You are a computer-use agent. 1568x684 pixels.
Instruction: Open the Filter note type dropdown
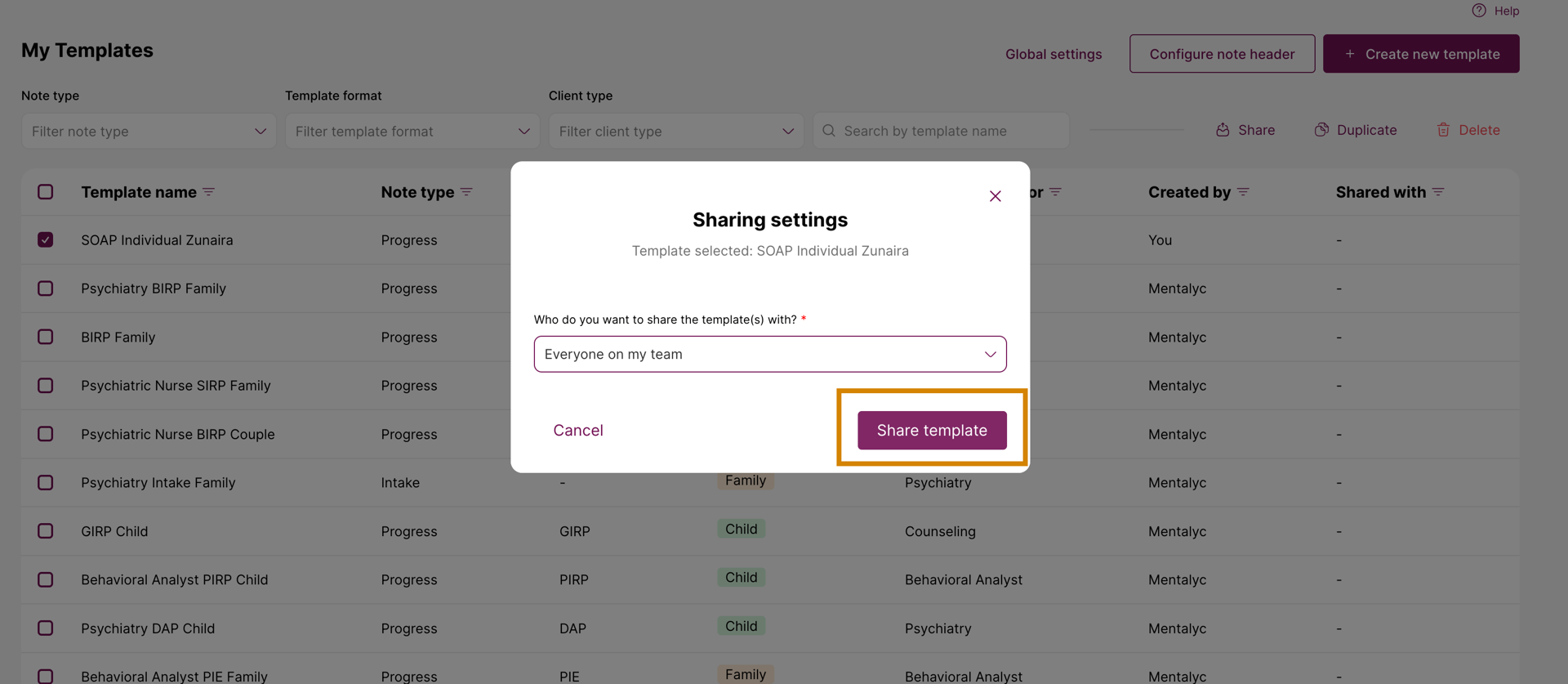point(149,131)
